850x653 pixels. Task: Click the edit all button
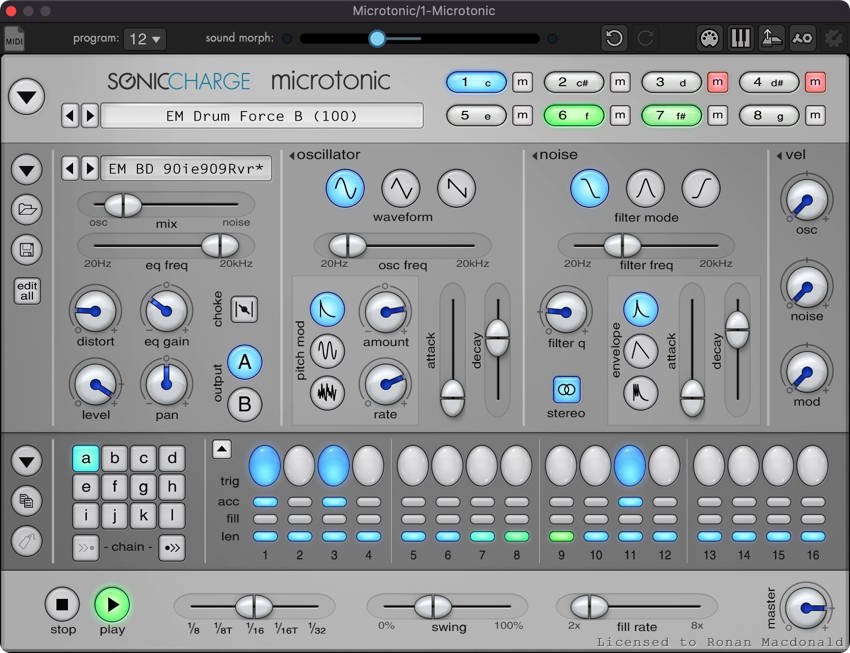(27, 291)
